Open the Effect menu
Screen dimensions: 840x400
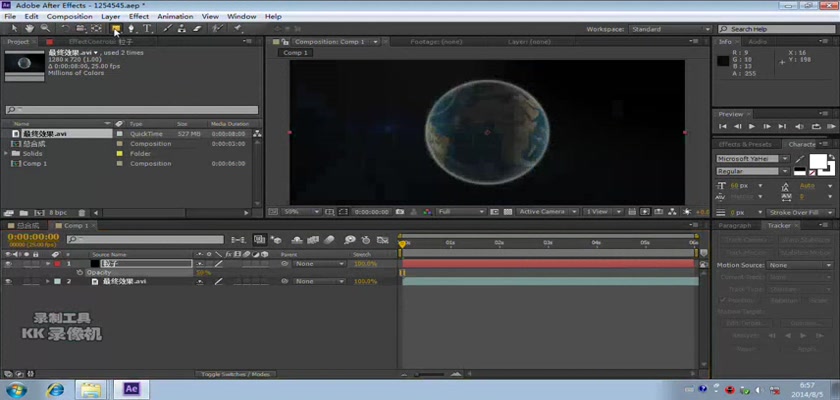coord(139,17)
